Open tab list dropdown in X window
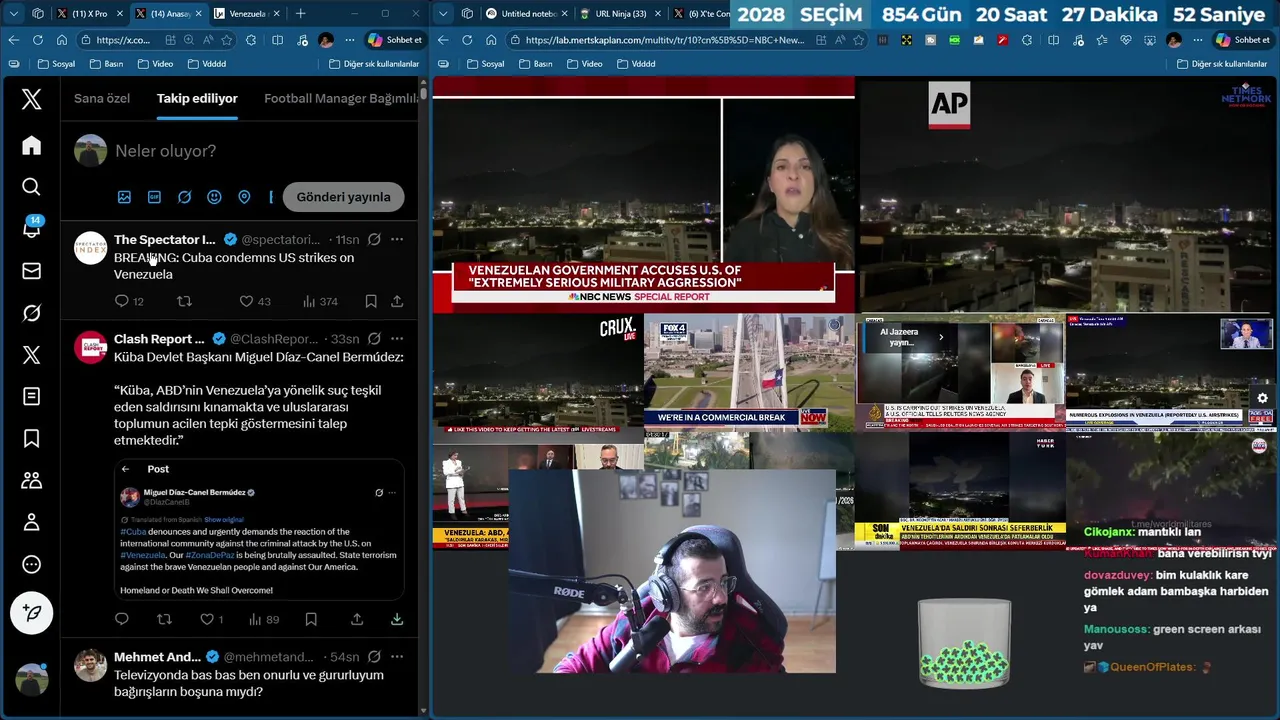Screen dimensions: 1280x720 point(14,14)
